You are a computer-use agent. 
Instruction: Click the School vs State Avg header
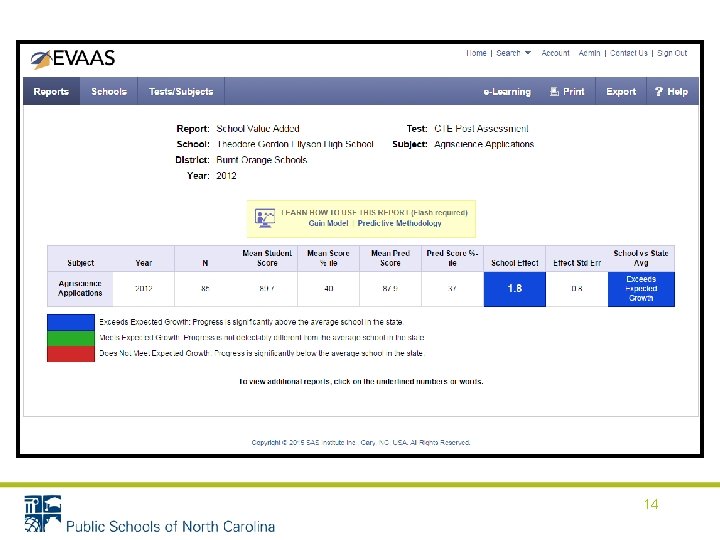click(x=641, y=258)
